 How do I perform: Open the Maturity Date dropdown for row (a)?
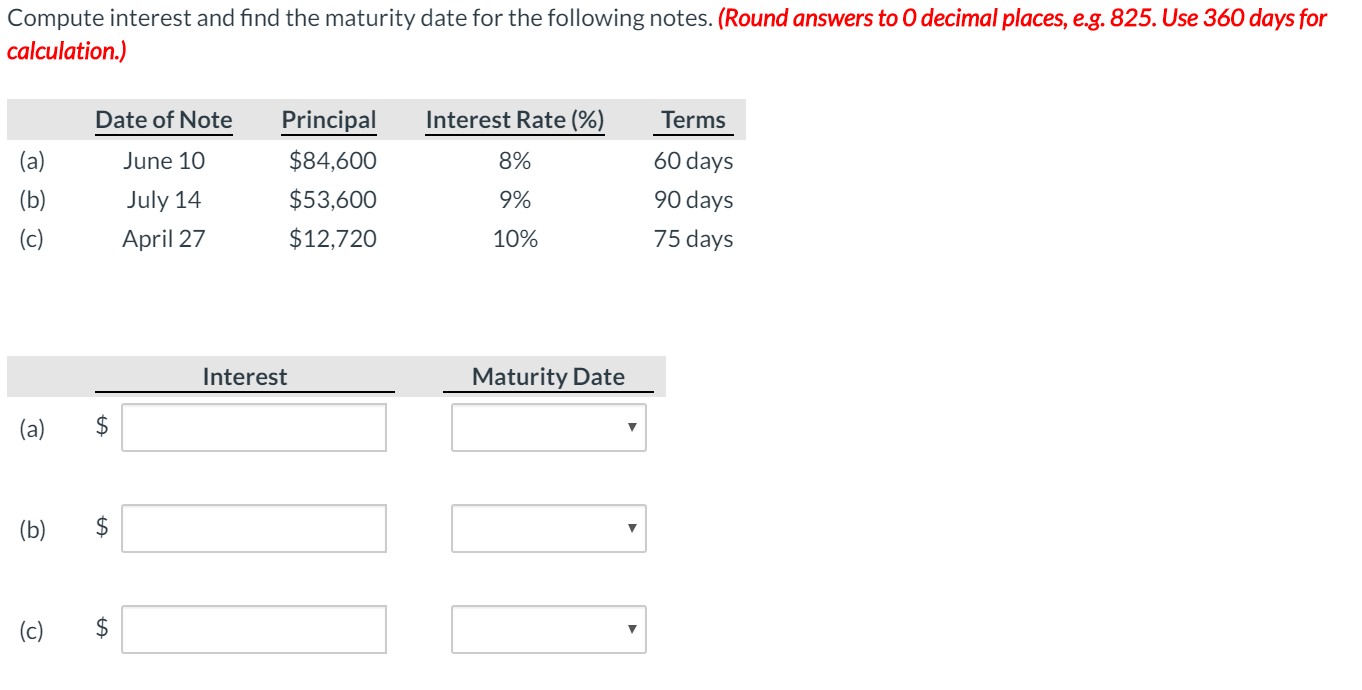pyautogui.click(x=548, y=428)
